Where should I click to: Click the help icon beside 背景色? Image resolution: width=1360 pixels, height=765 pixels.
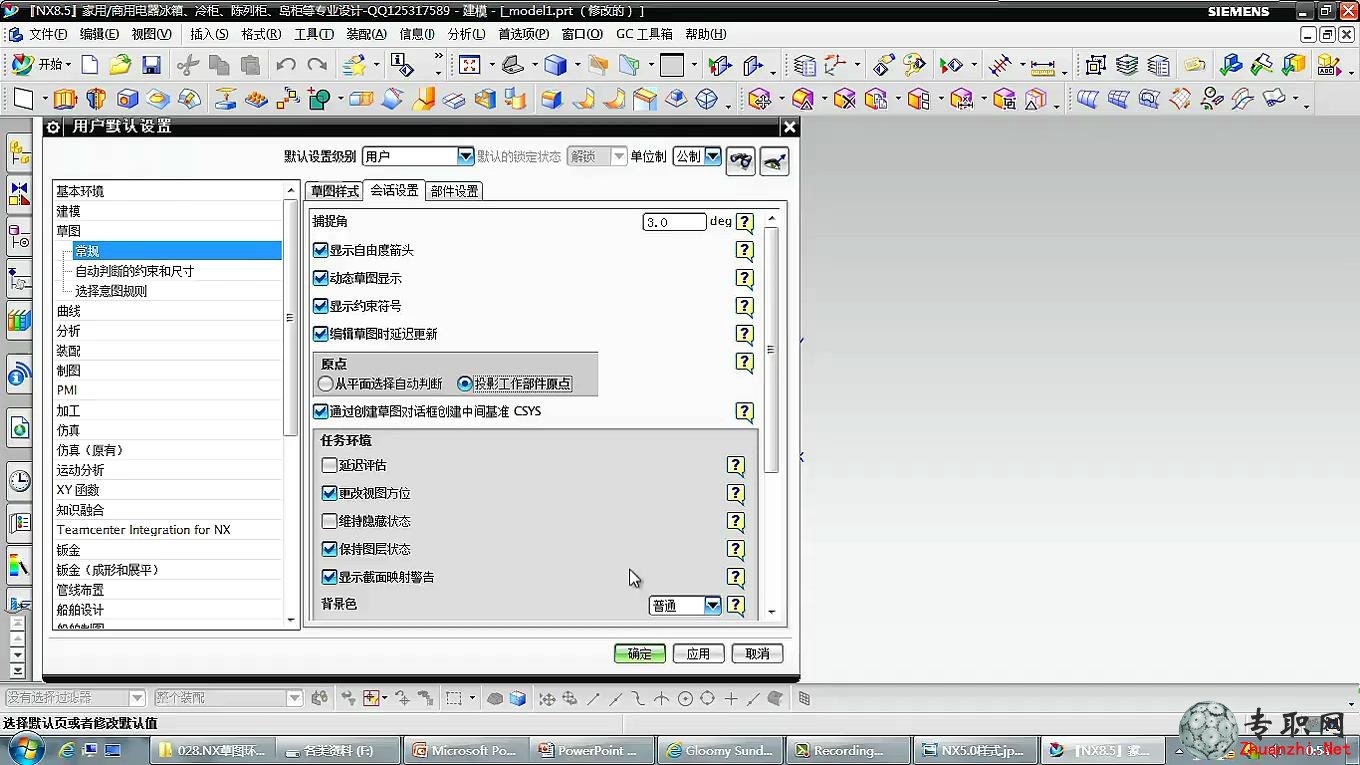[x=735, y=605]
